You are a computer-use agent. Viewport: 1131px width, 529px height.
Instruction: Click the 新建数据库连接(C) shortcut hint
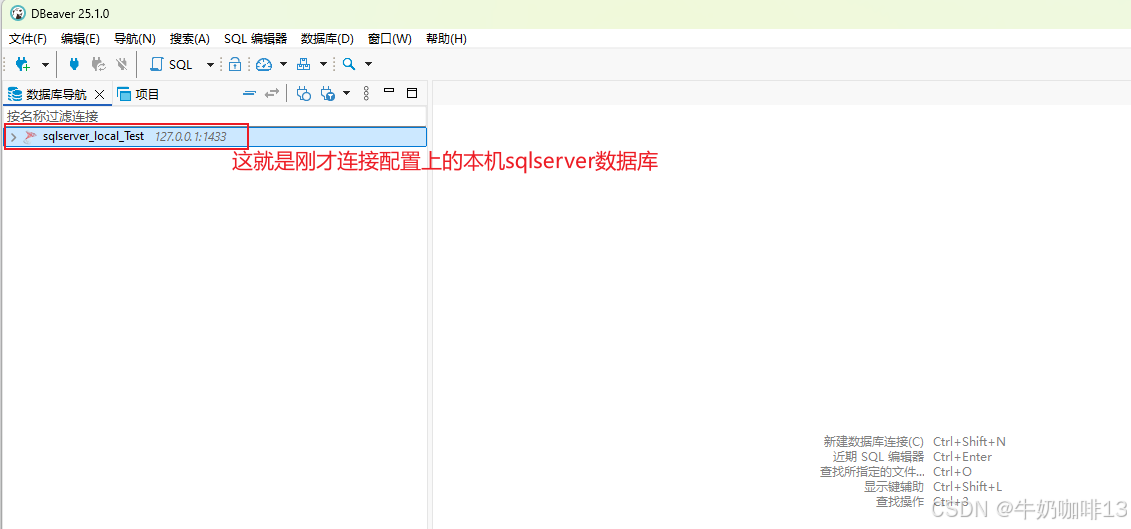(x=873, y=441)
